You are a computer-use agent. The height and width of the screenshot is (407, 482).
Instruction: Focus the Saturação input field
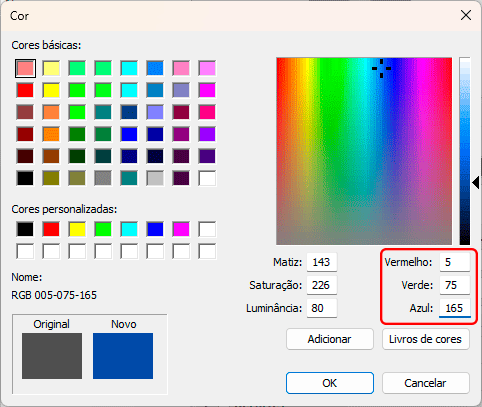pyautogui.click(x=322, y=285)
